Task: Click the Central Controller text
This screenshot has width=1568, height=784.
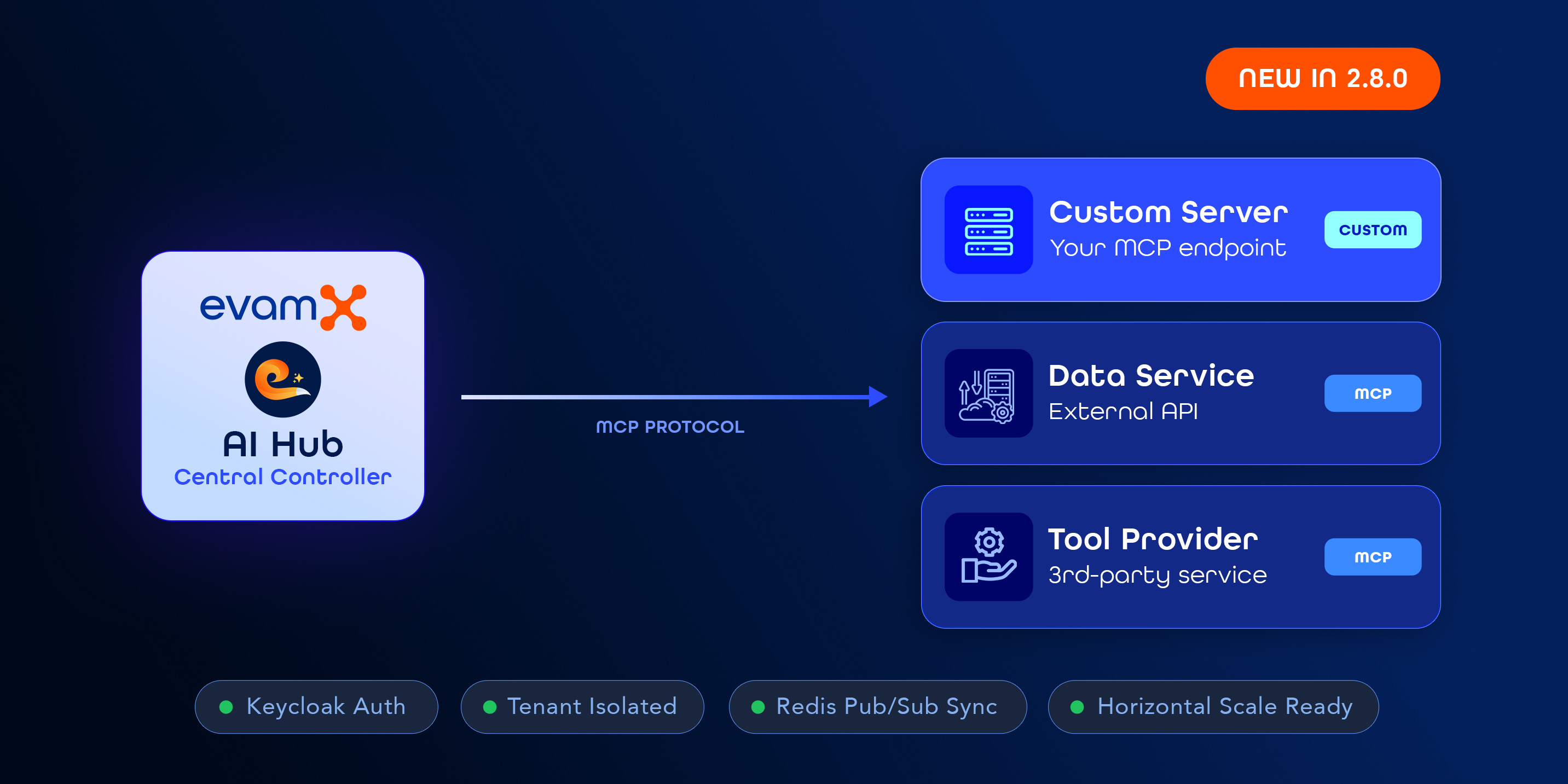Action: tap(282, 477)
